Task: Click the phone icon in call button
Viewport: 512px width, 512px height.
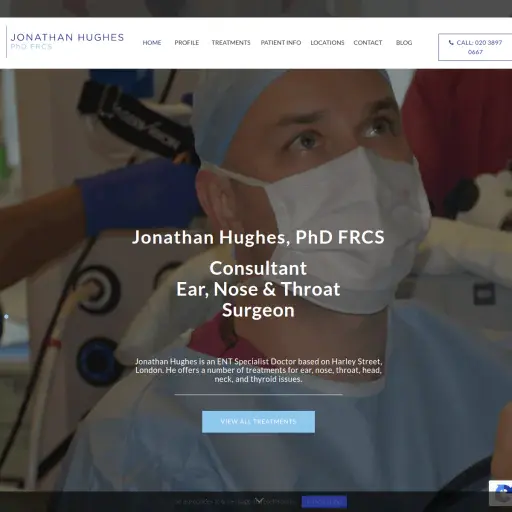Action: pyautogui.click(x=451, y=42)
